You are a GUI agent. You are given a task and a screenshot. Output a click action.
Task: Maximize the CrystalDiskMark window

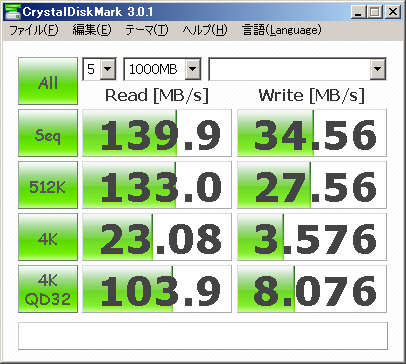pyautogui.click(x=375, y=13)
